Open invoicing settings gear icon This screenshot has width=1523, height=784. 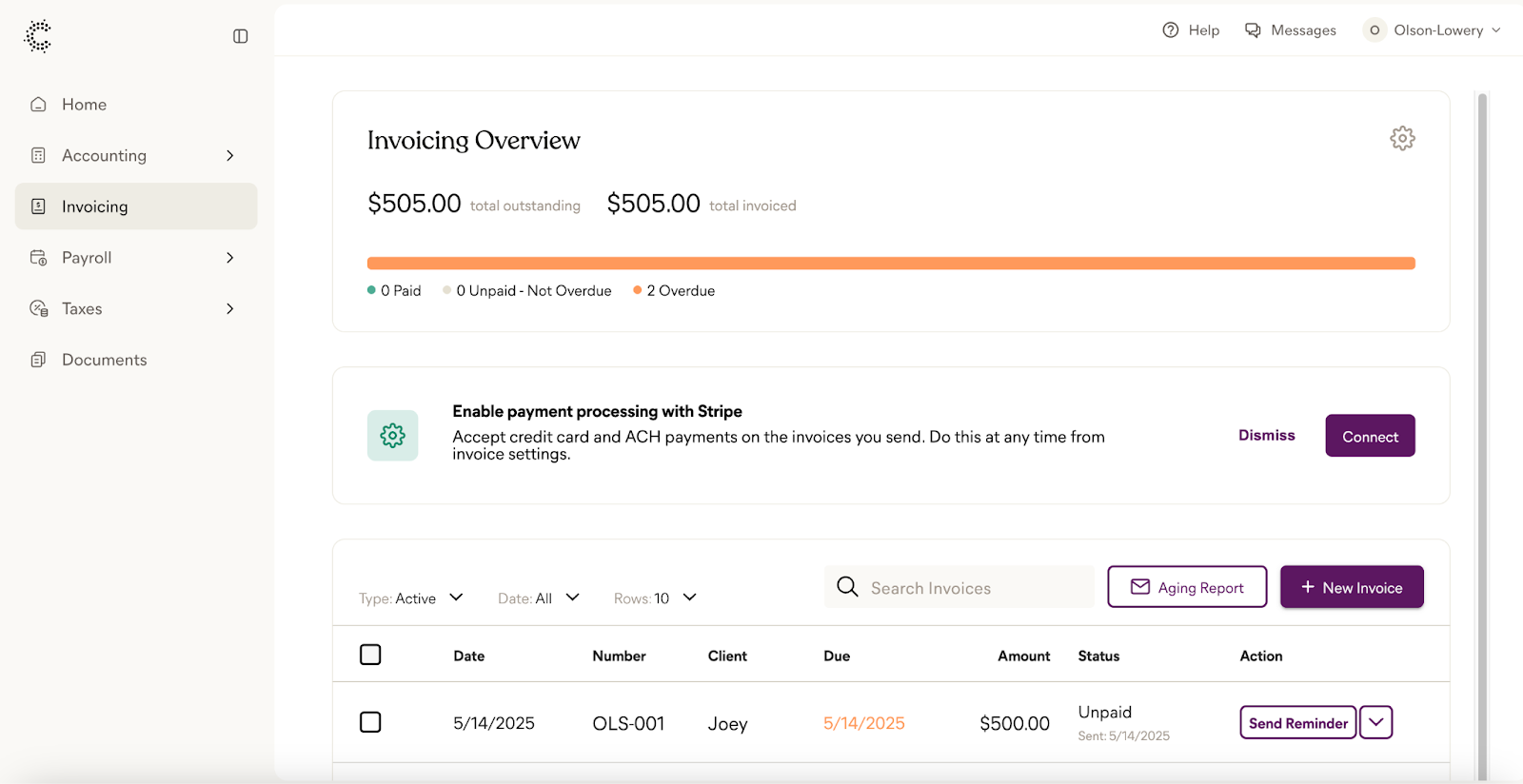pyautogui.click(x=1401, y=138)
